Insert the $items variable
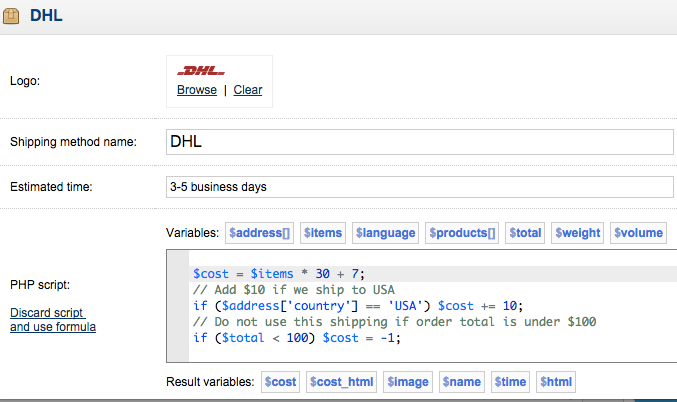The height and width of the screenshot is (402, 677). [x=323, y=233]
